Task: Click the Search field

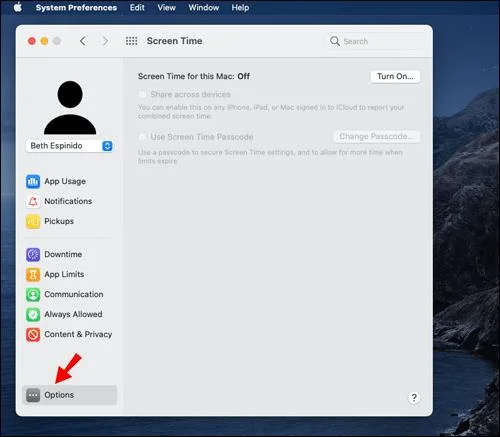Action: [x=376, y=41]
